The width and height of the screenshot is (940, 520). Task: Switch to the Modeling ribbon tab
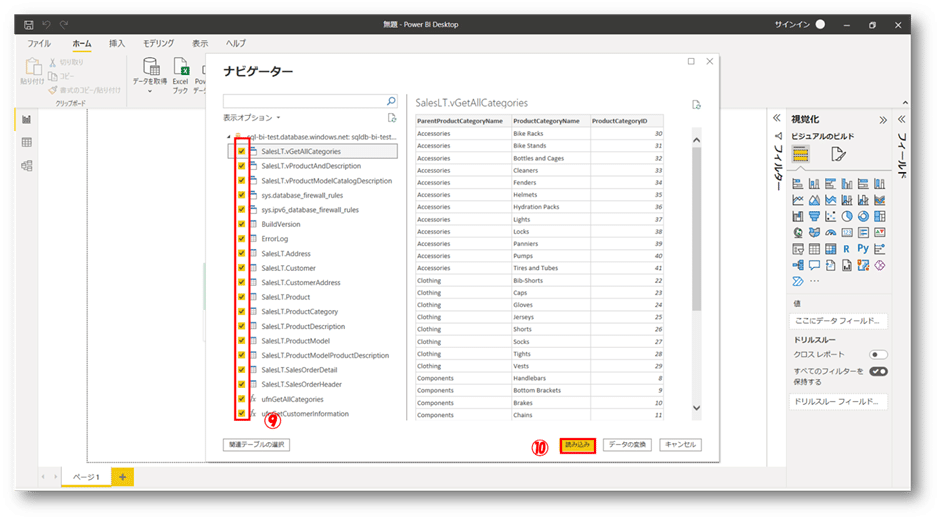pyautogui.click(x=158, y=43)
